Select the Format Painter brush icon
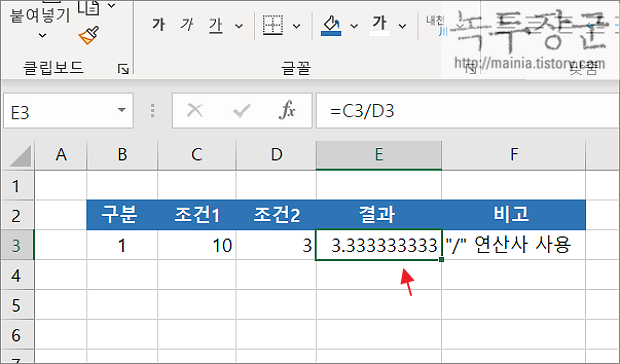The height and width of the screenshot is (364, 620). click(89, 36)
